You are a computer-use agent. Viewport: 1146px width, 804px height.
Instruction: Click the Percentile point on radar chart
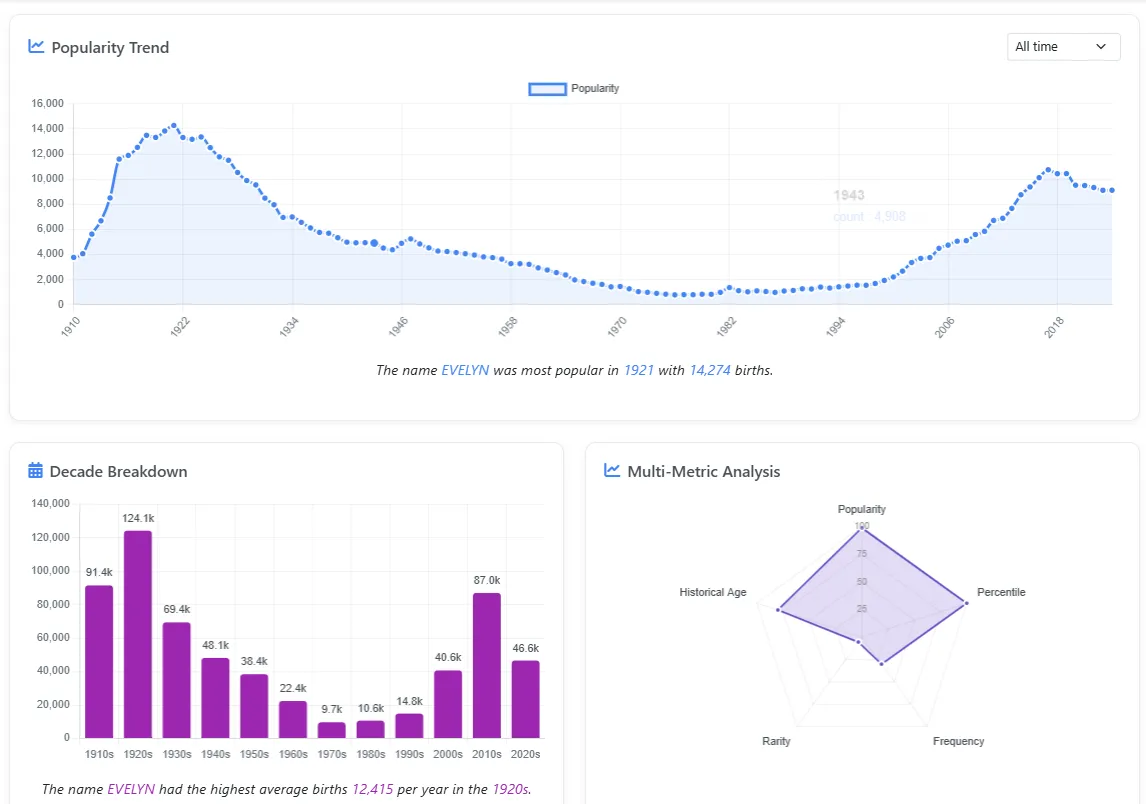pyautogui.click(x=965, y=603)
